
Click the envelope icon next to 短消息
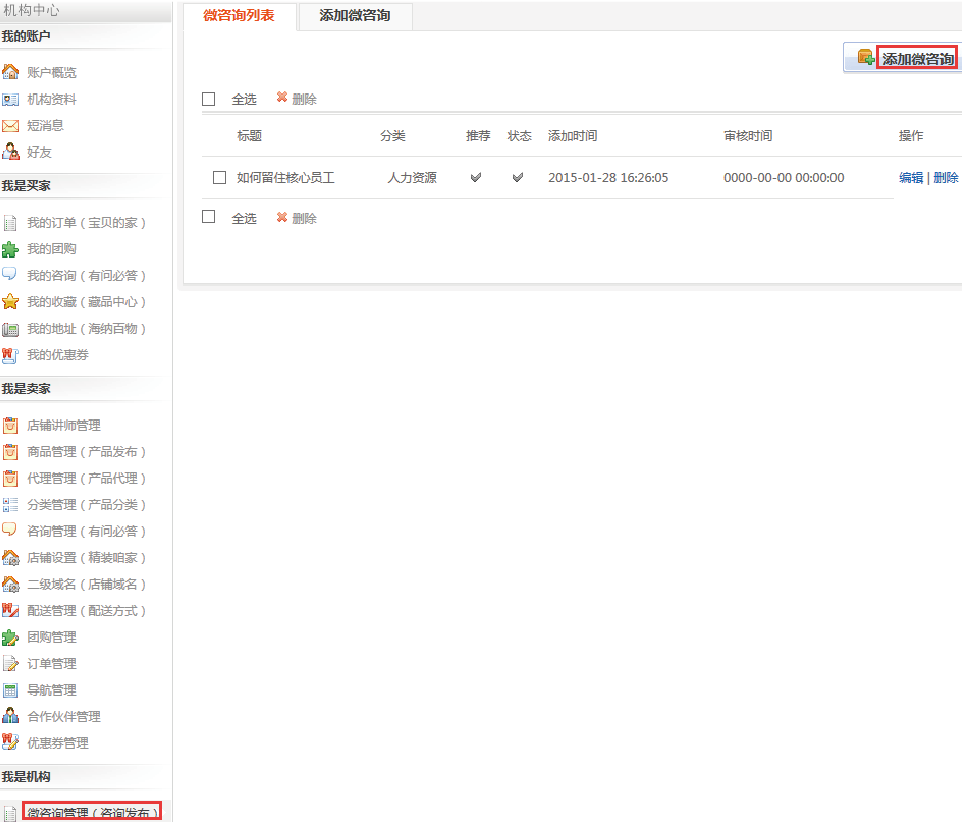[11, 126]
